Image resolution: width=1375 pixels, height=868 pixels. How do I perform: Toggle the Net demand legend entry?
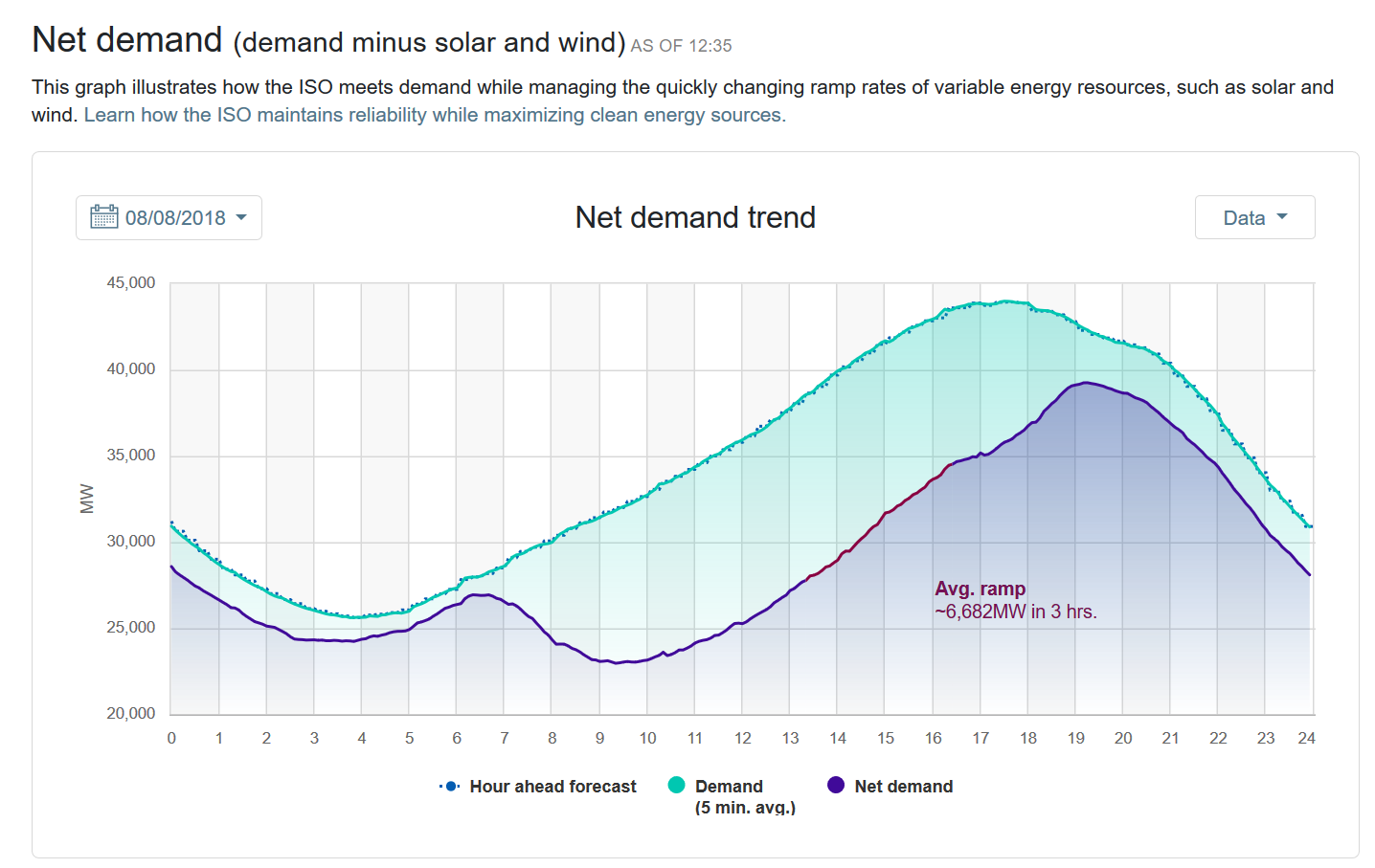(x=903, y=787)
